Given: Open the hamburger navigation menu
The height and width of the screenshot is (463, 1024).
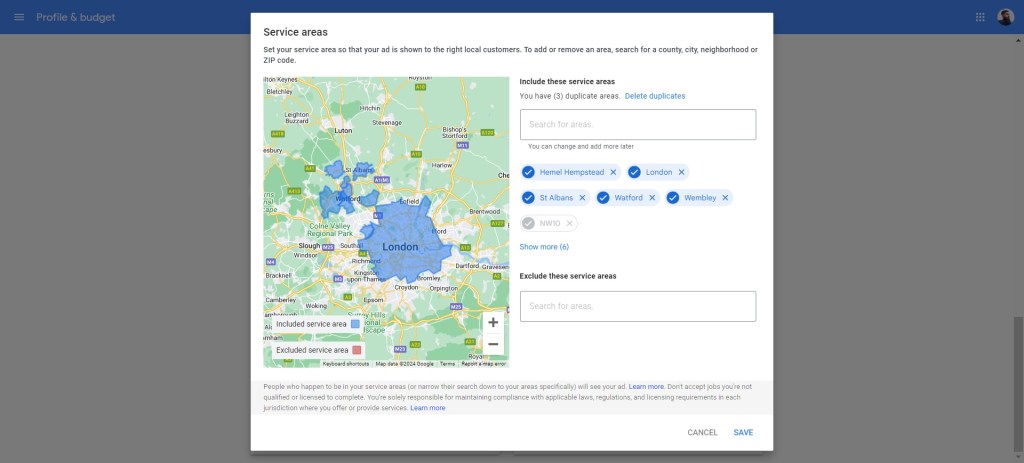Looking at the screenshot, I should [18, 18].
